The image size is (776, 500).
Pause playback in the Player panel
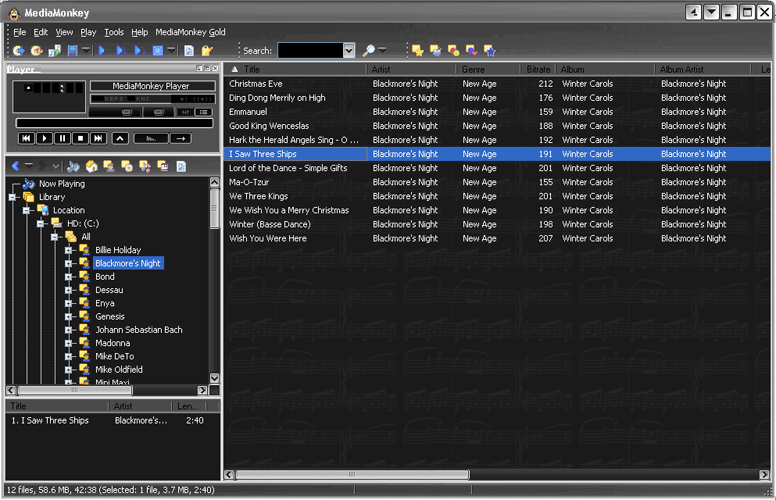62,138
